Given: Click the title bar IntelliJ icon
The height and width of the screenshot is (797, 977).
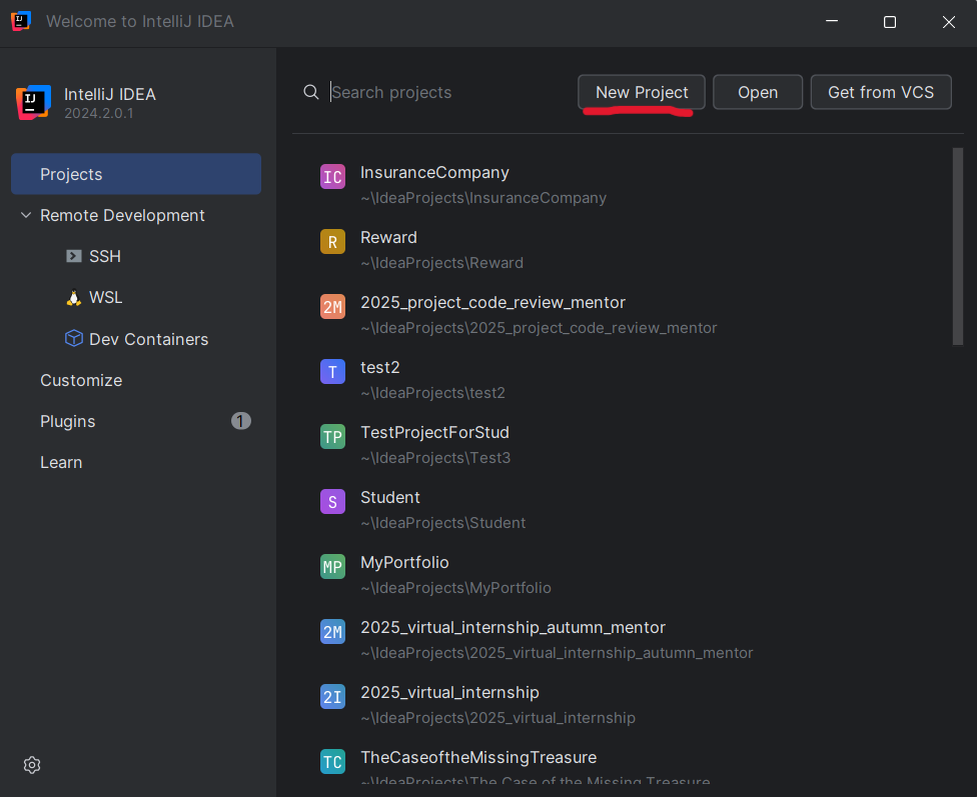Looking at the screenshot, I should (x=21, y=21).
